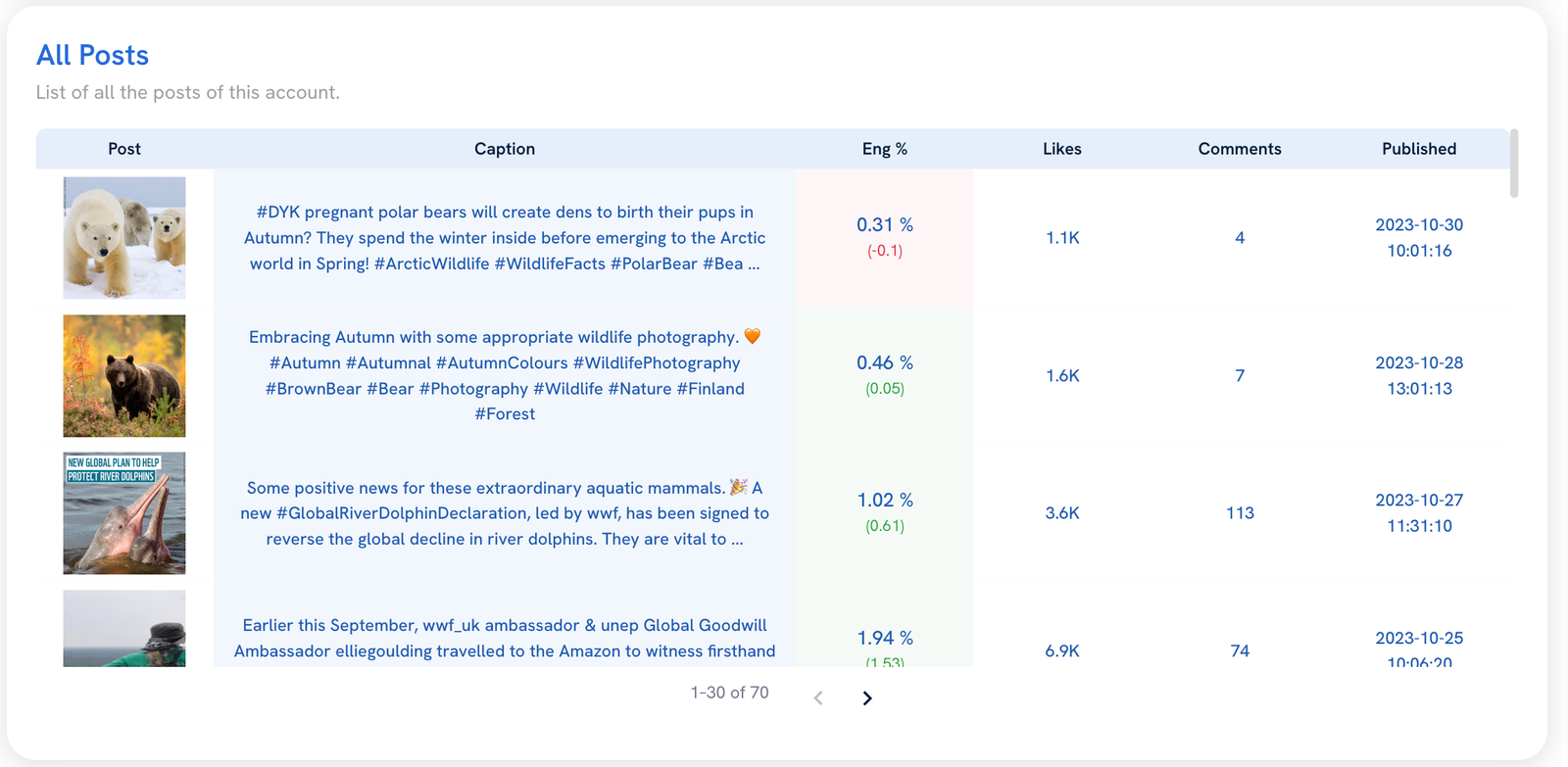This screenshot has height=767, width=1568.
Task: Click the All Posts heading
Action: [x=93, y=56]
